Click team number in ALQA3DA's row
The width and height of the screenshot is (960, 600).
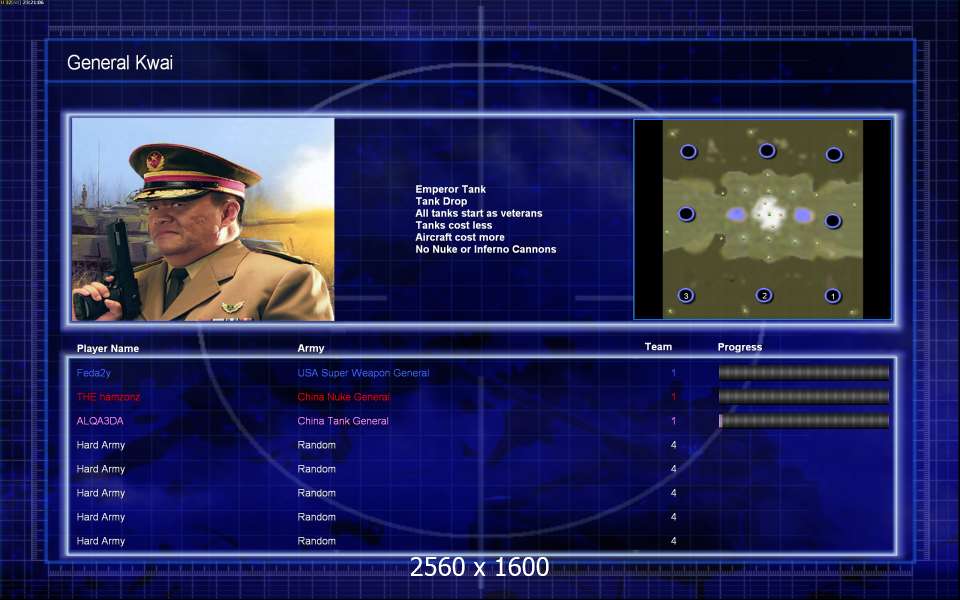click(x=673, y=421)
